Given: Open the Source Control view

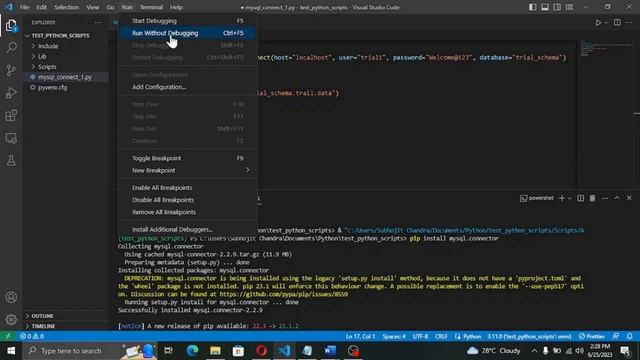Looking at the screenshot, I should pyautogui.click(x=11, y=70).
